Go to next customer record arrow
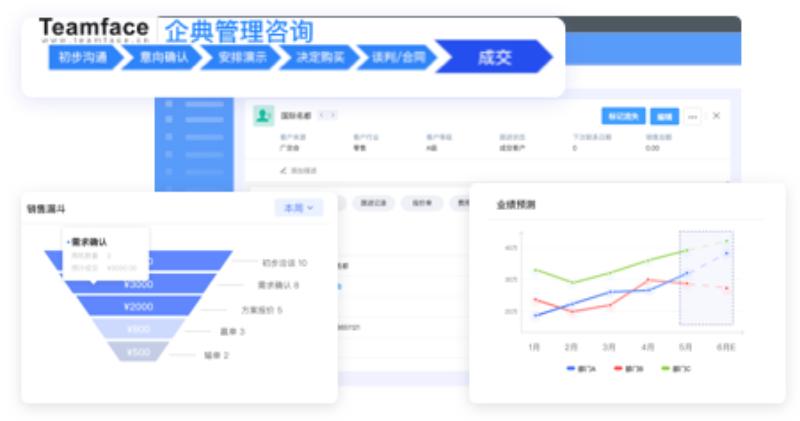The height and width of the screenshot is (421, 800). [332, 115]
